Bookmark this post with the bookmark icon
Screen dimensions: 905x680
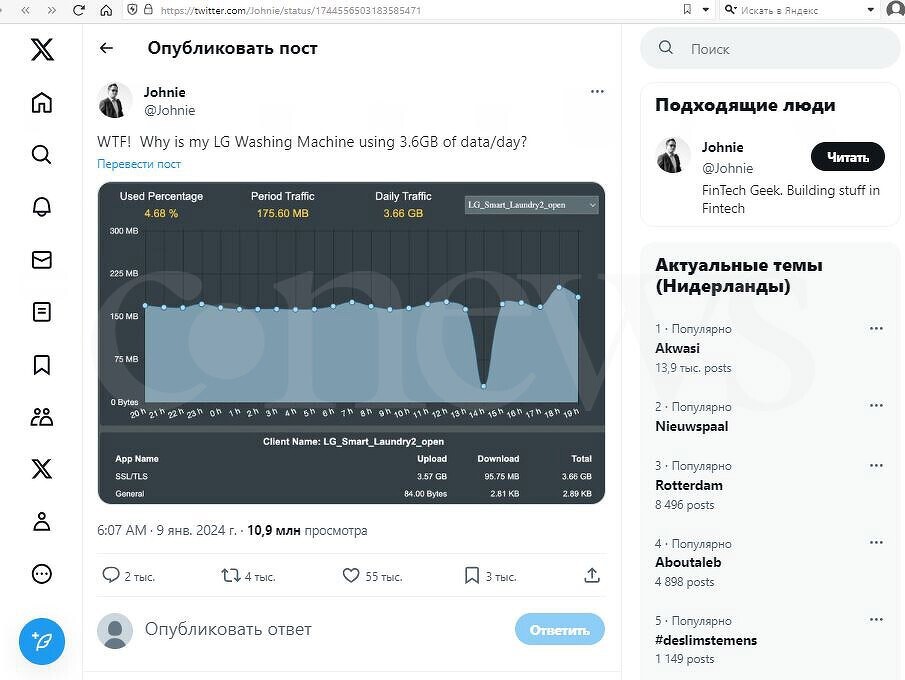point(472,576)
